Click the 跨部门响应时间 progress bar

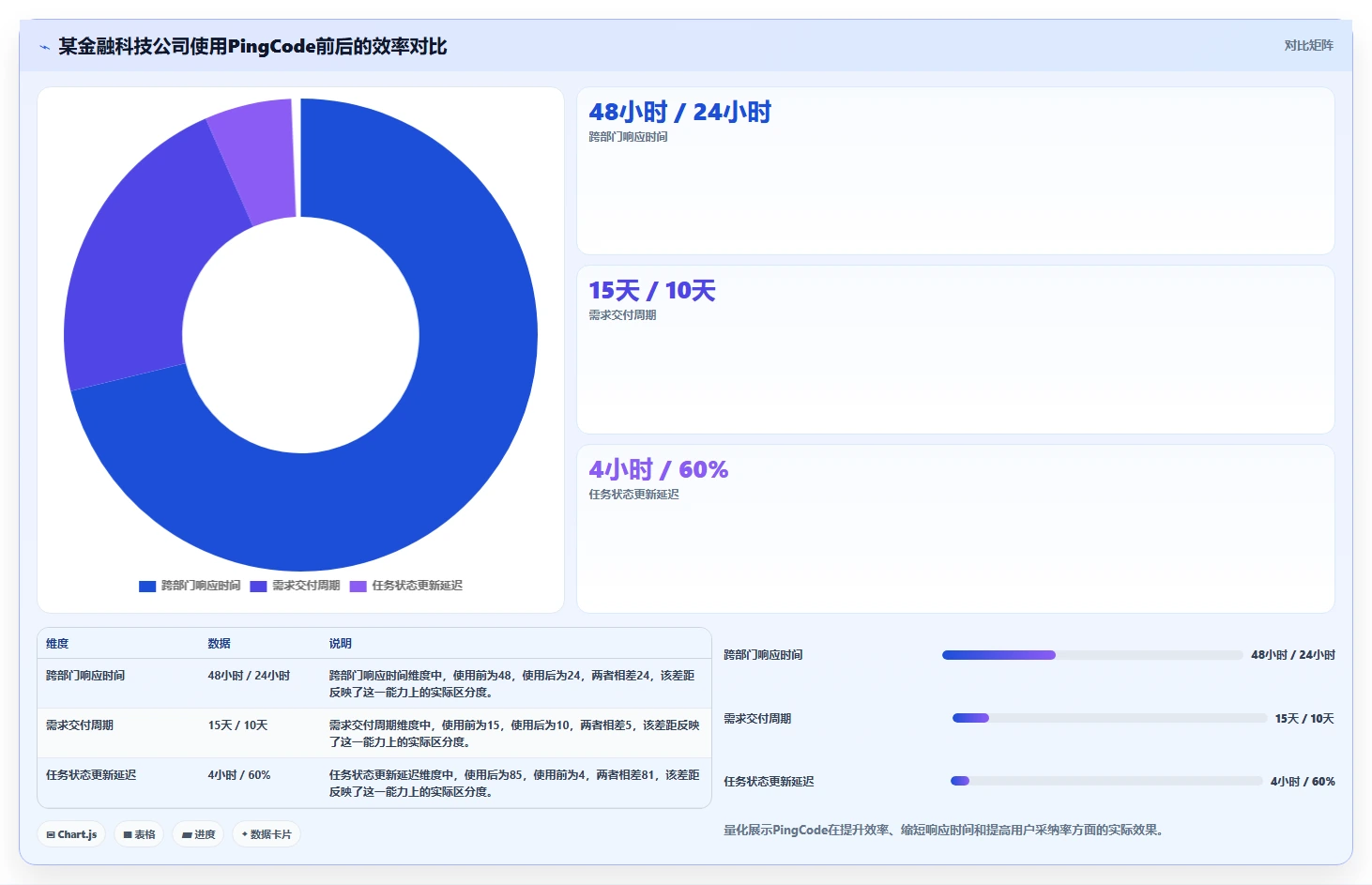coord(1092,655)
